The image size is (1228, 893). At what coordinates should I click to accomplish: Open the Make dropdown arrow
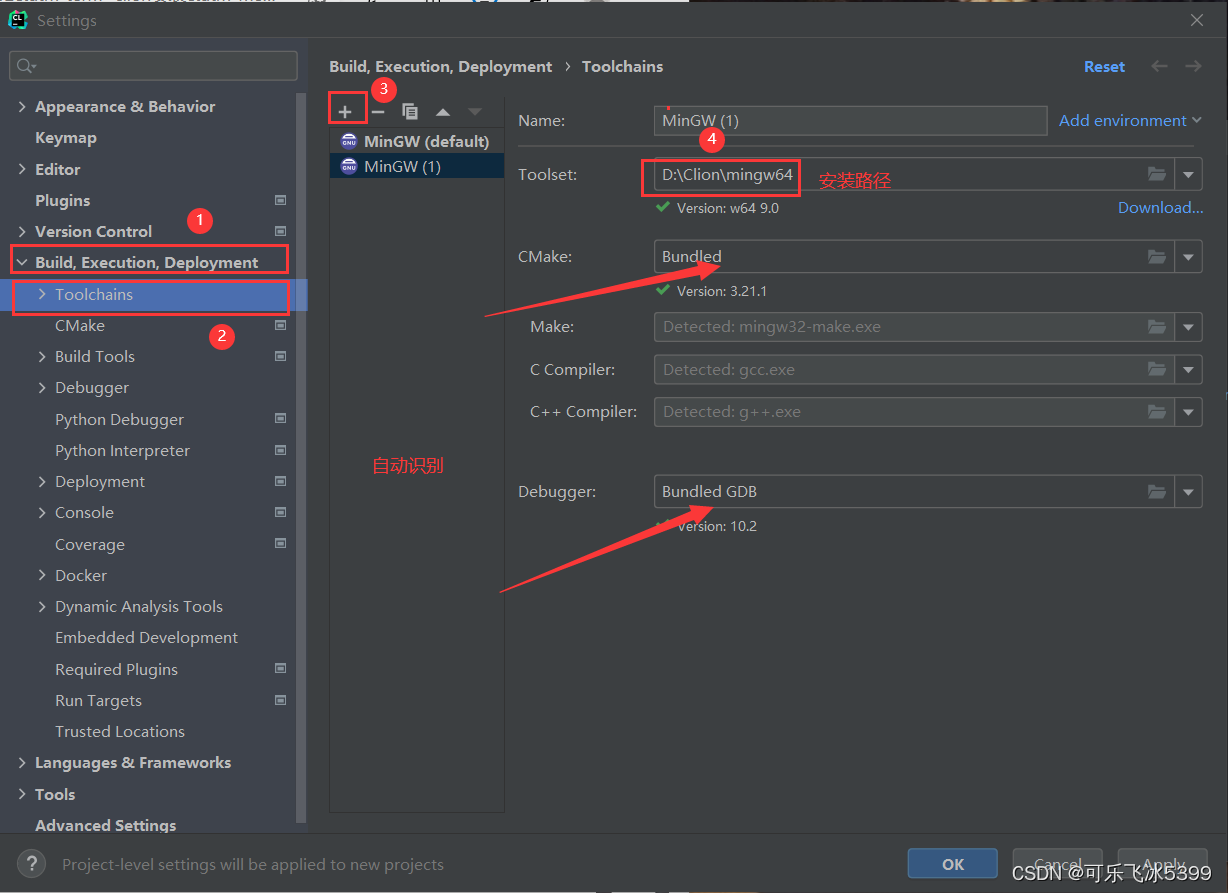point(1188,326)
